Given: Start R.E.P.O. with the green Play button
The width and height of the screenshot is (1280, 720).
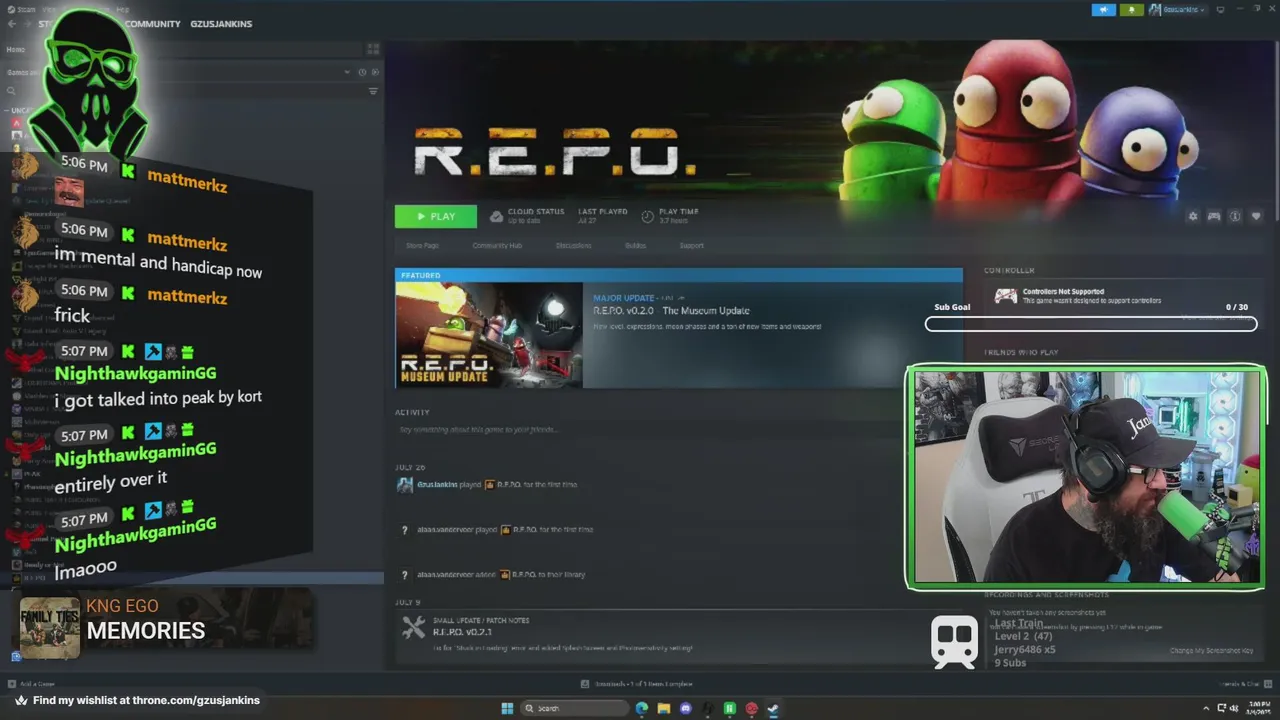Looking at the screenshot, I should tap(435, 216).
